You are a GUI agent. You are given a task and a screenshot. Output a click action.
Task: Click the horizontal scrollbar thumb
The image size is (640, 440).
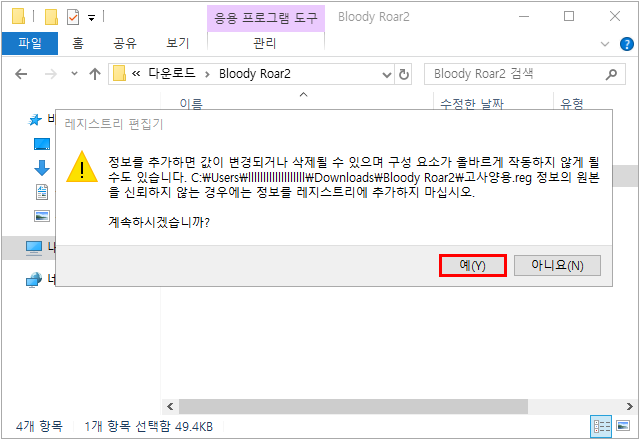coord(353,407)
